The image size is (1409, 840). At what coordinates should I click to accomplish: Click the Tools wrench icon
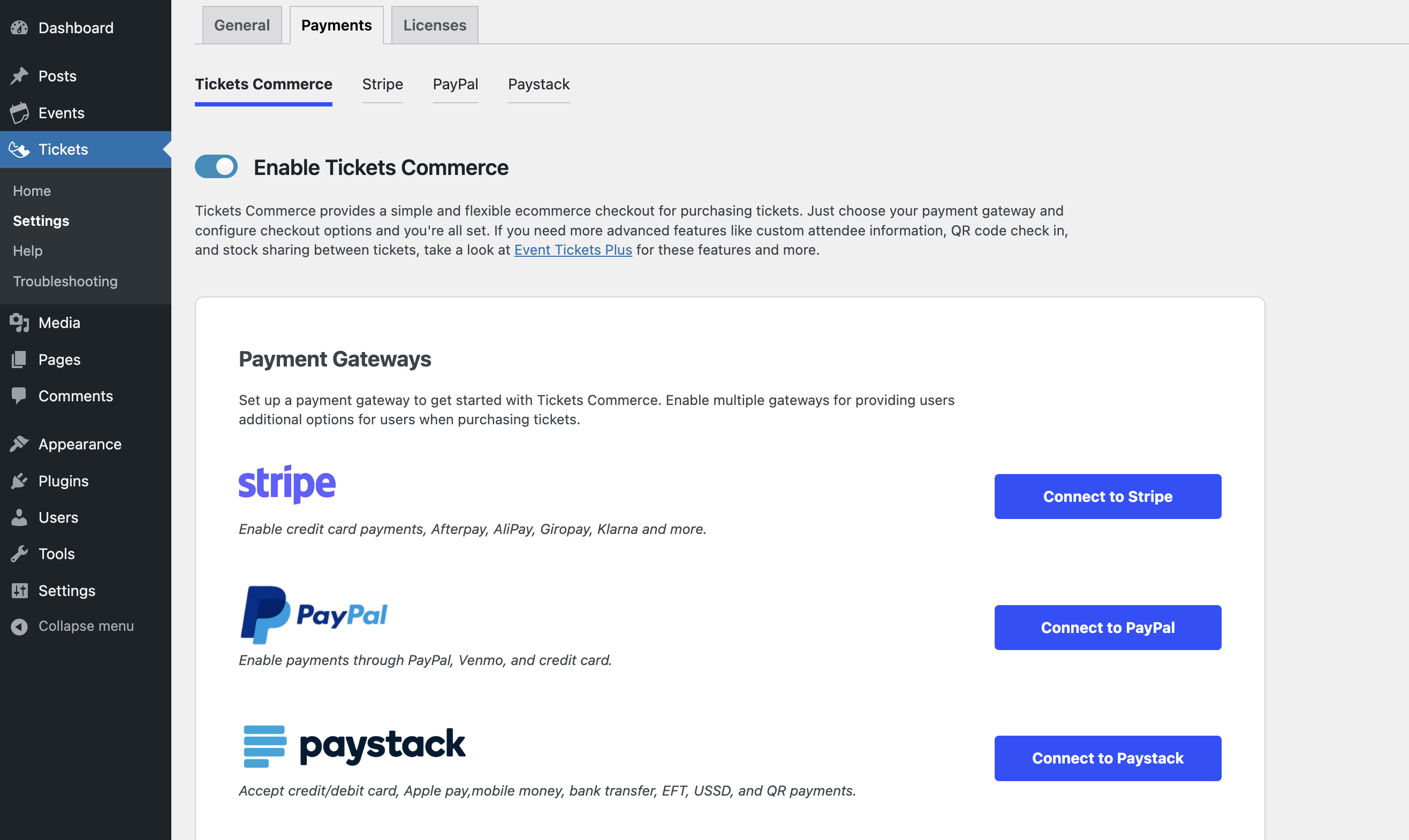click(19, 554)
